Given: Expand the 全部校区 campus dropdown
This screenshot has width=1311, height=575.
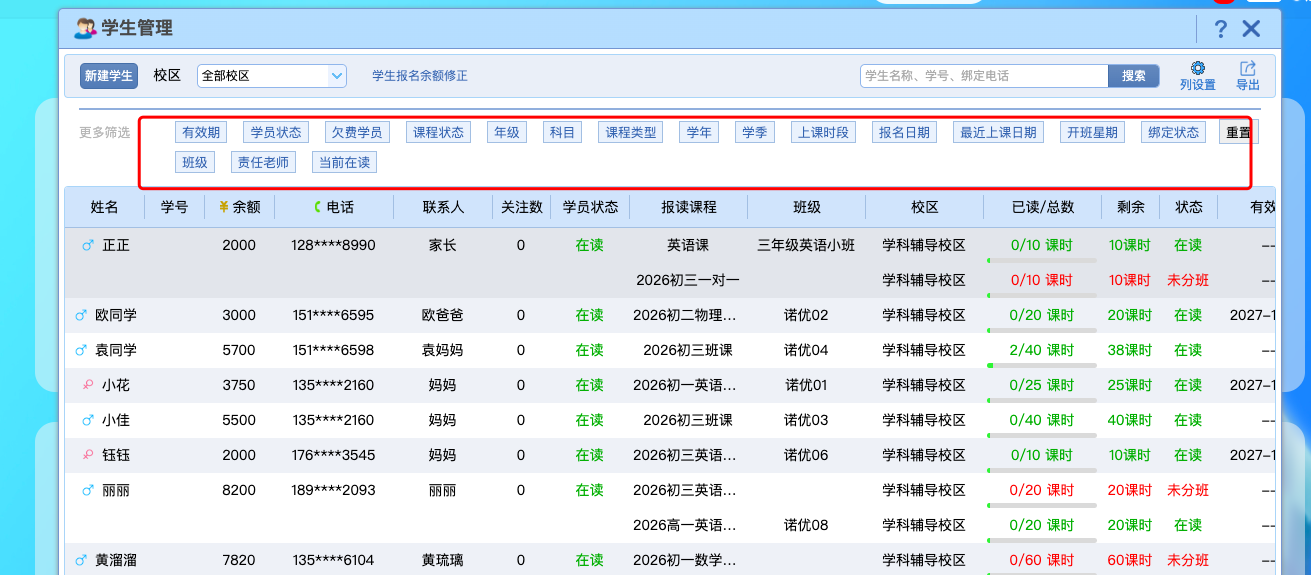Looking at the screenshot, I should 272,75.
